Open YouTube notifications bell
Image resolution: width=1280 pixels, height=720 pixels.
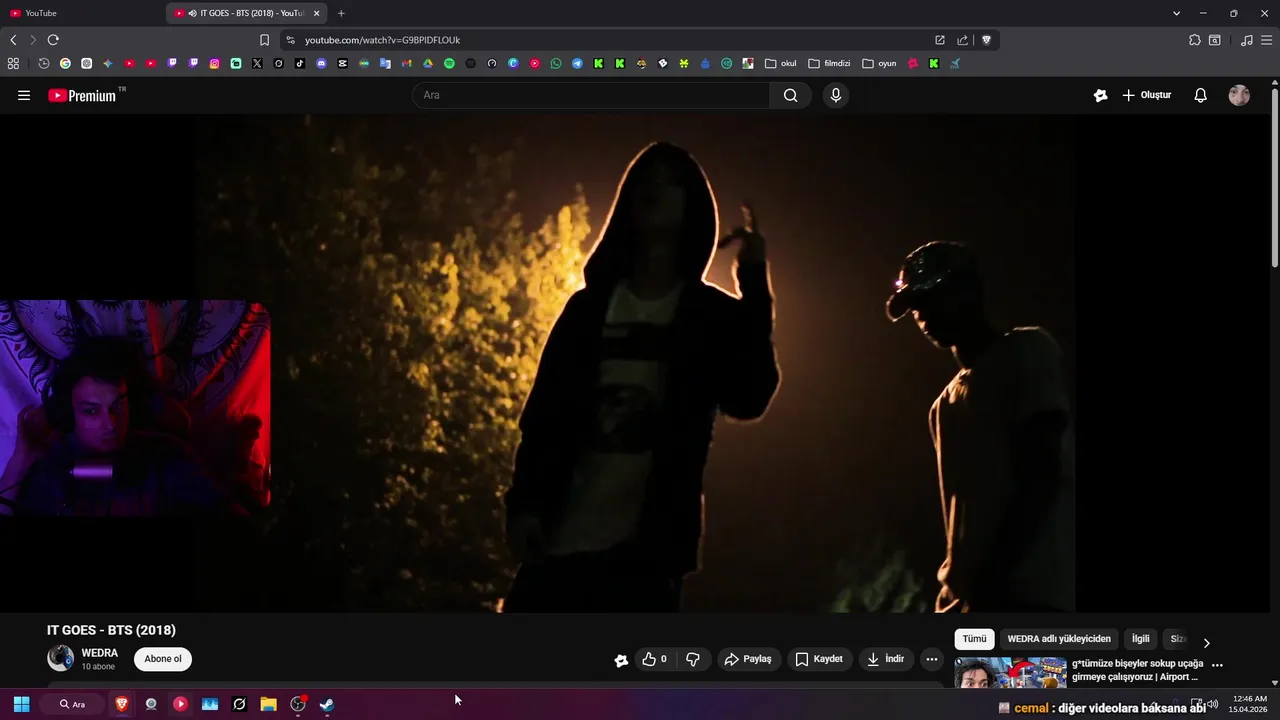pos(1201,95)
